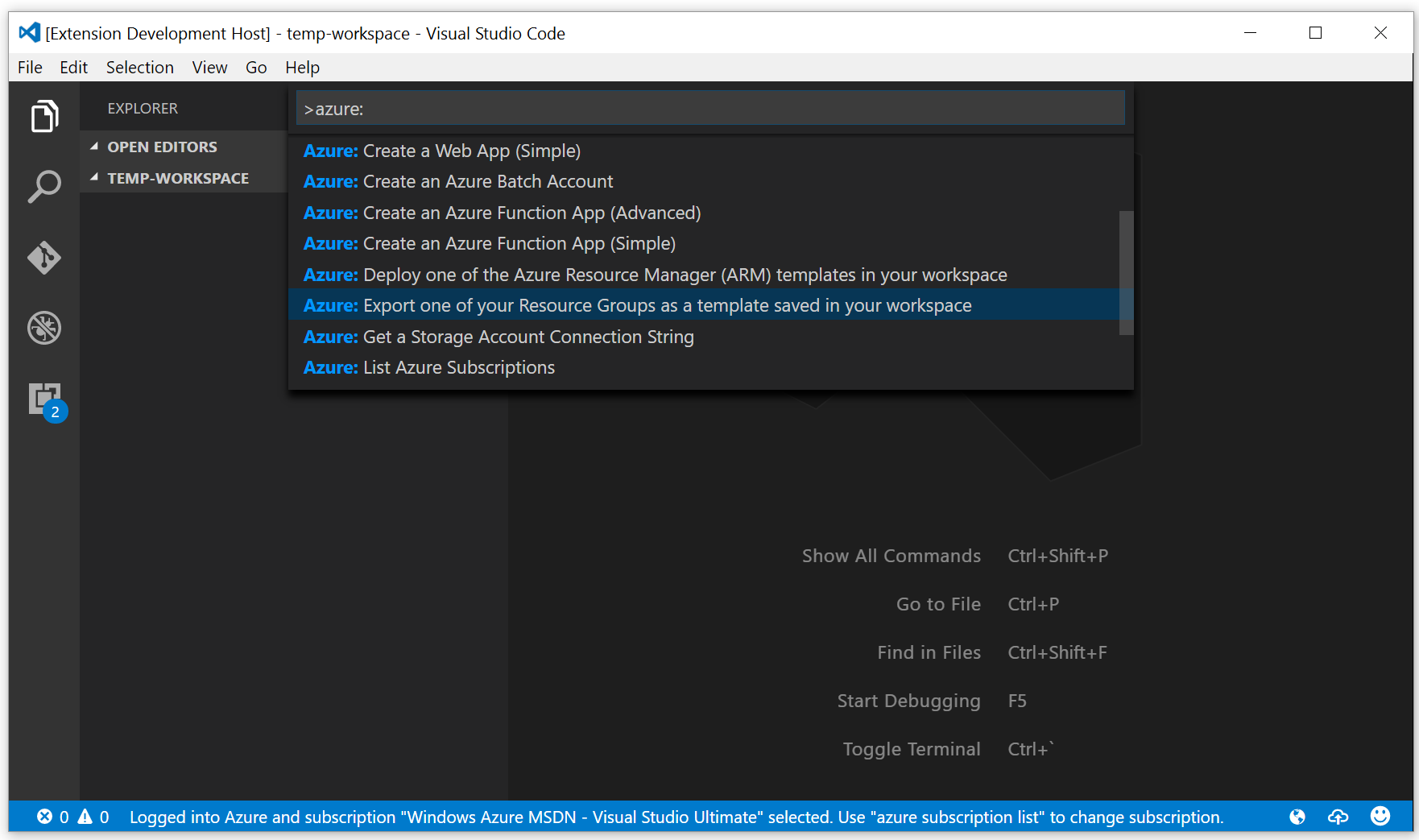The width and height of the screenshot is (1419, 840).
Task: Open the Edit menu
Action: 73,68
